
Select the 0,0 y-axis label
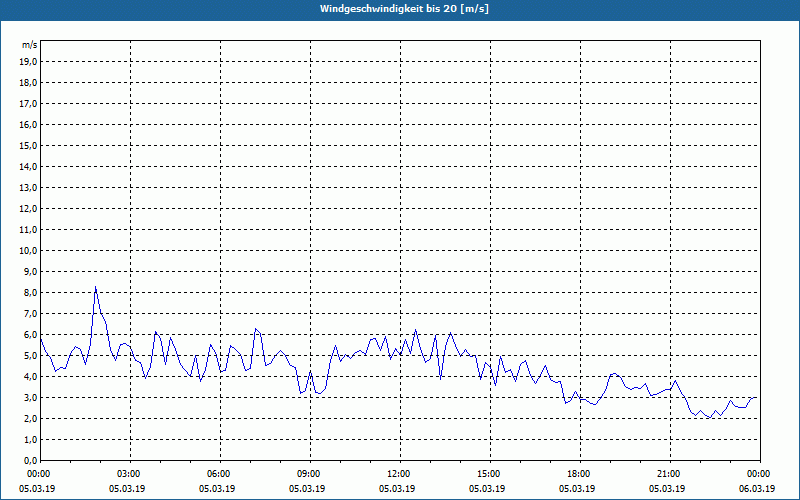(30, 460)
